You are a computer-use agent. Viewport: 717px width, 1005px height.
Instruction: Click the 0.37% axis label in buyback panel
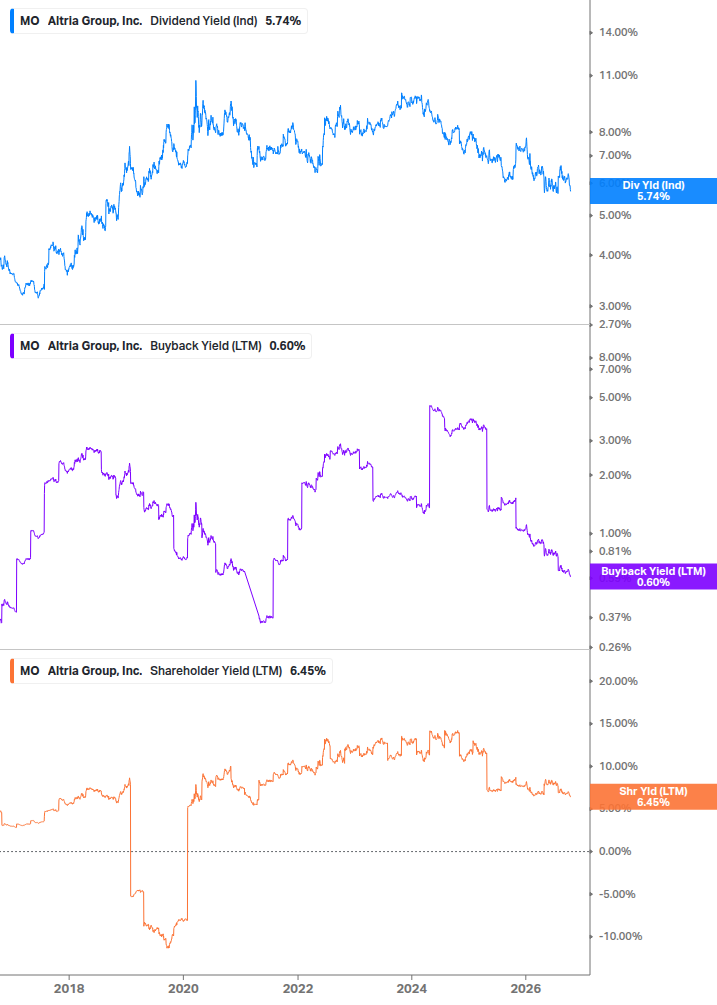615,617
